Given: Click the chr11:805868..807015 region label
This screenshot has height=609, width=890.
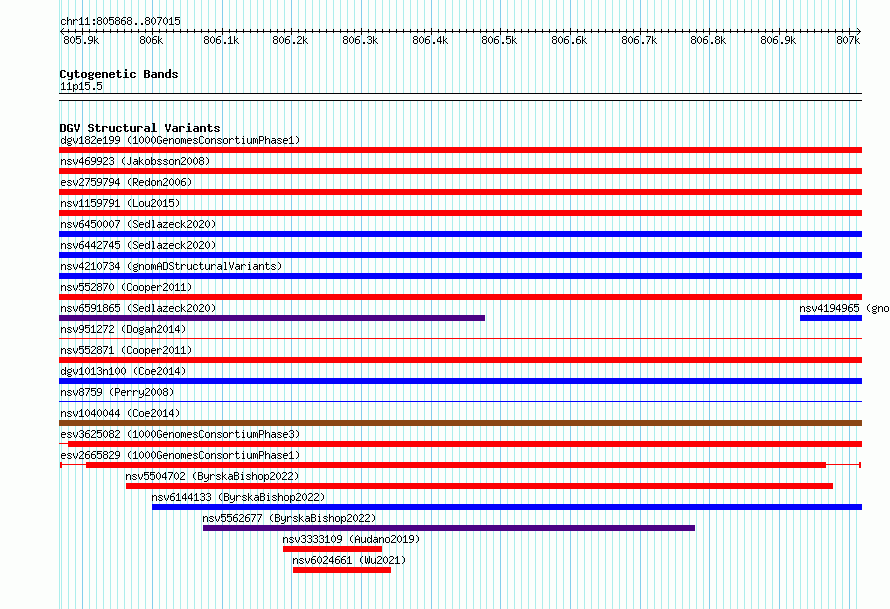Looking at the screenshot, I should 120,21.
